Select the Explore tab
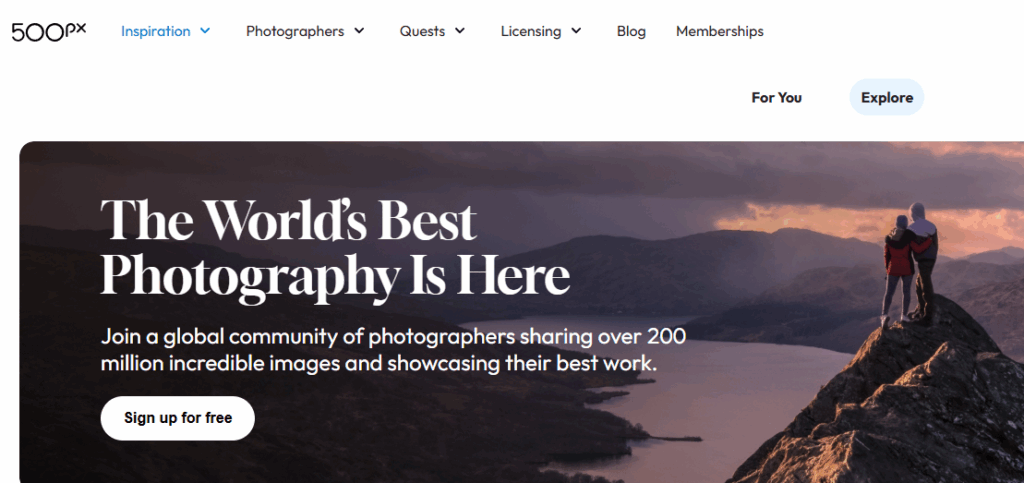Image resolution: width=1024 pixels, height=483 pixels. 887,97
